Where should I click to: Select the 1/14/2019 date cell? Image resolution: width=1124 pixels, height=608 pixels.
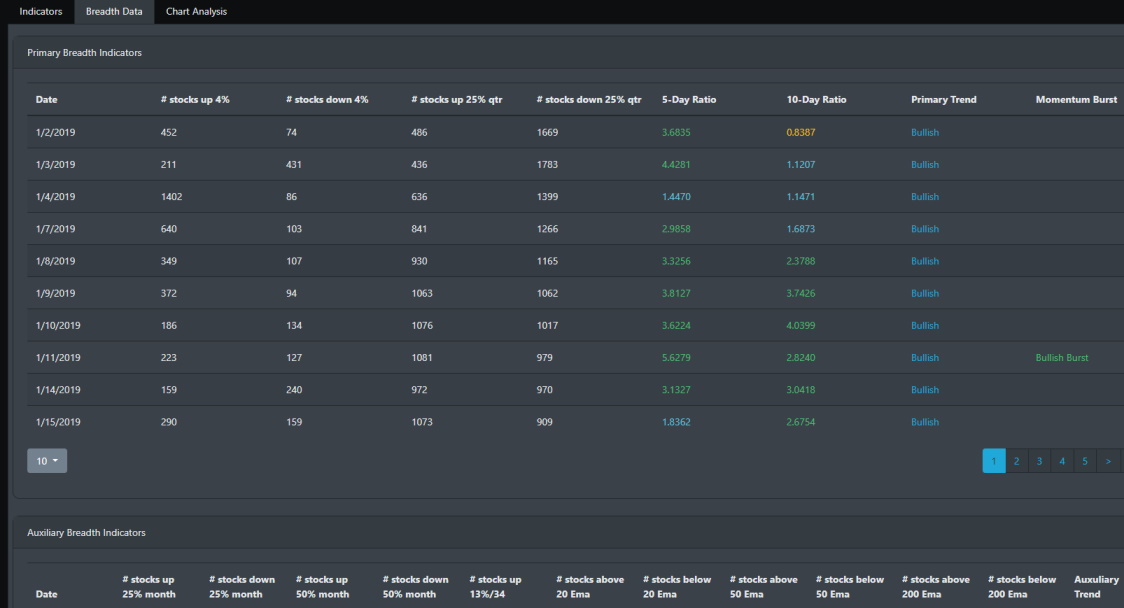click(58, 390)
